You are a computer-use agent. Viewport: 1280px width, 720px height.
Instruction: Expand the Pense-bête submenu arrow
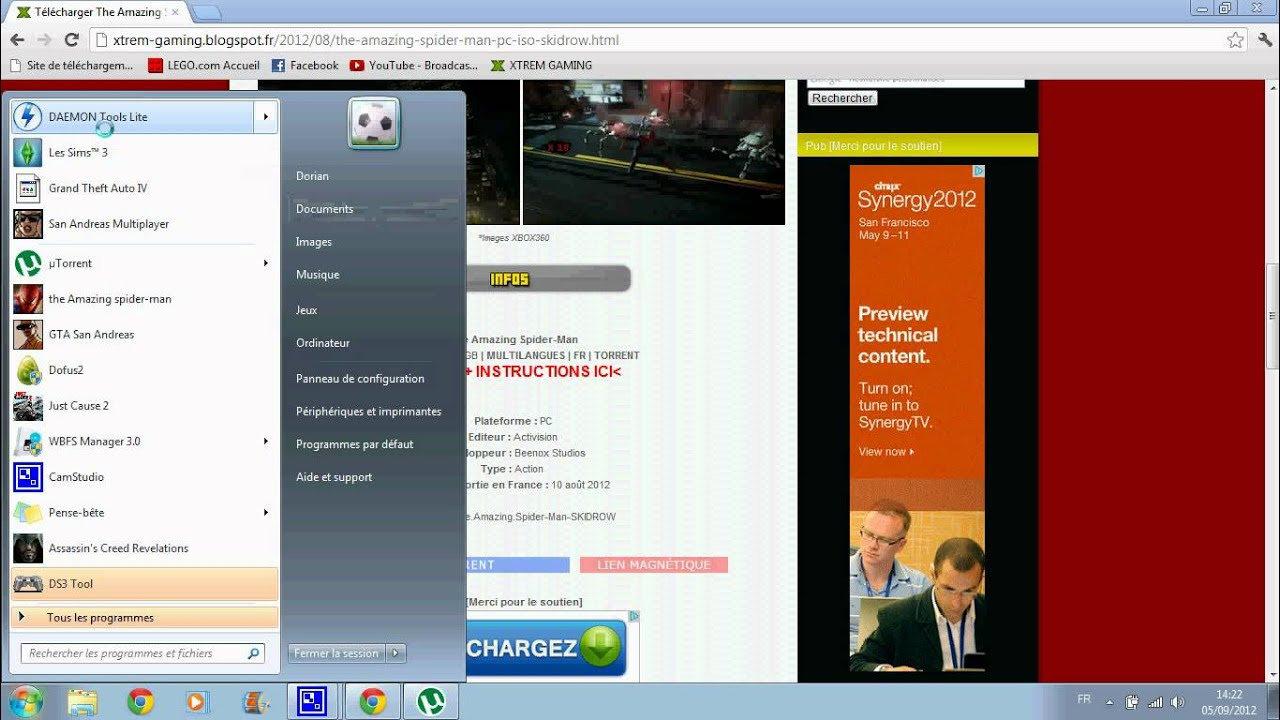(266, 513)
